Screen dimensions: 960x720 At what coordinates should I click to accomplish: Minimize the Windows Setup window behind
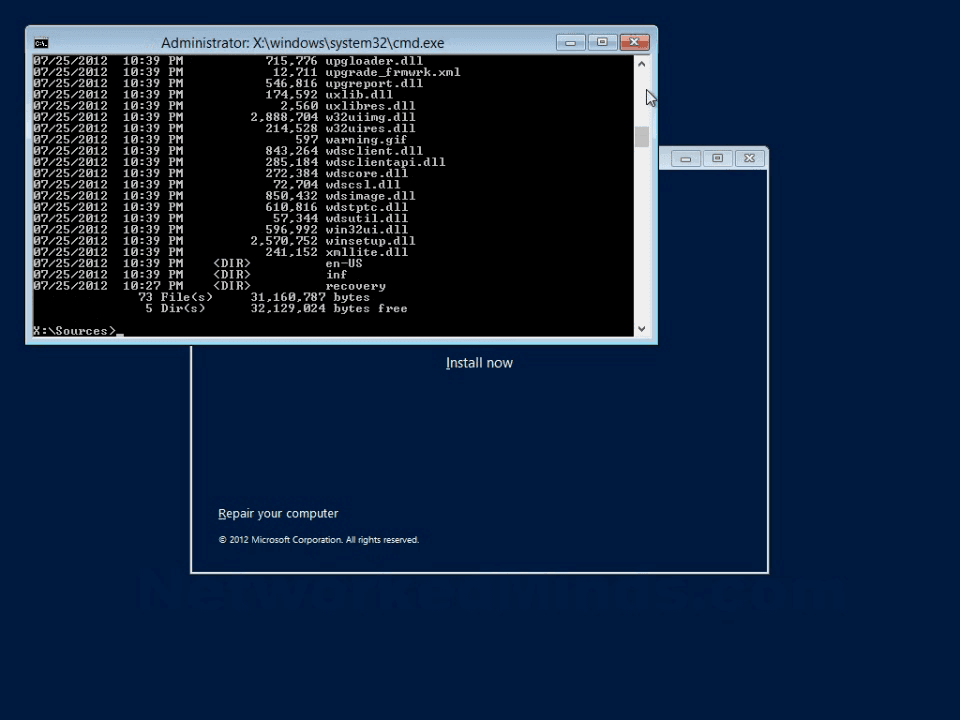click(686, 158)
